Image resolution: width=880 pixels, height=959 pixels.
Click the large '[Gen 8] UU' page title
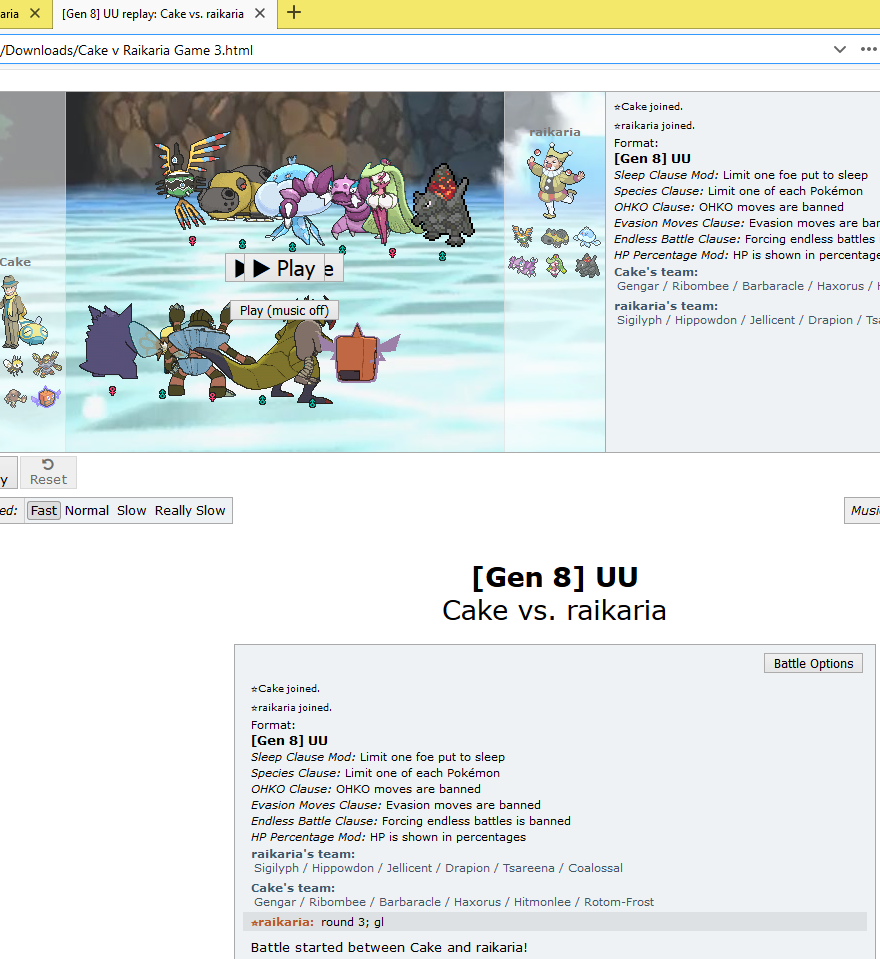coord(555,577)
